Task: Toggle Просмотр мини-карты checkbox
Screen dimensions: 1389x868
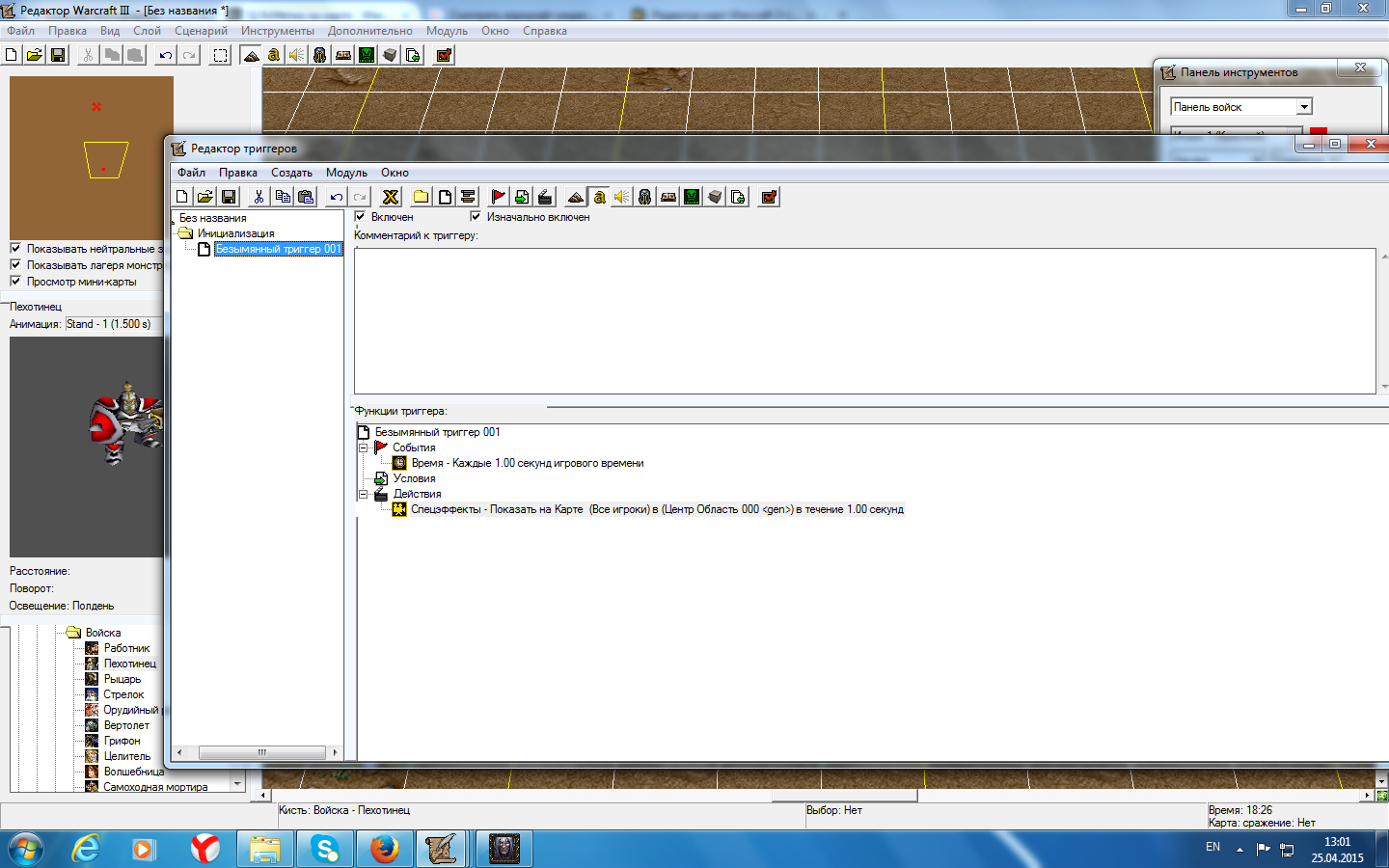Action: (15, 281)
